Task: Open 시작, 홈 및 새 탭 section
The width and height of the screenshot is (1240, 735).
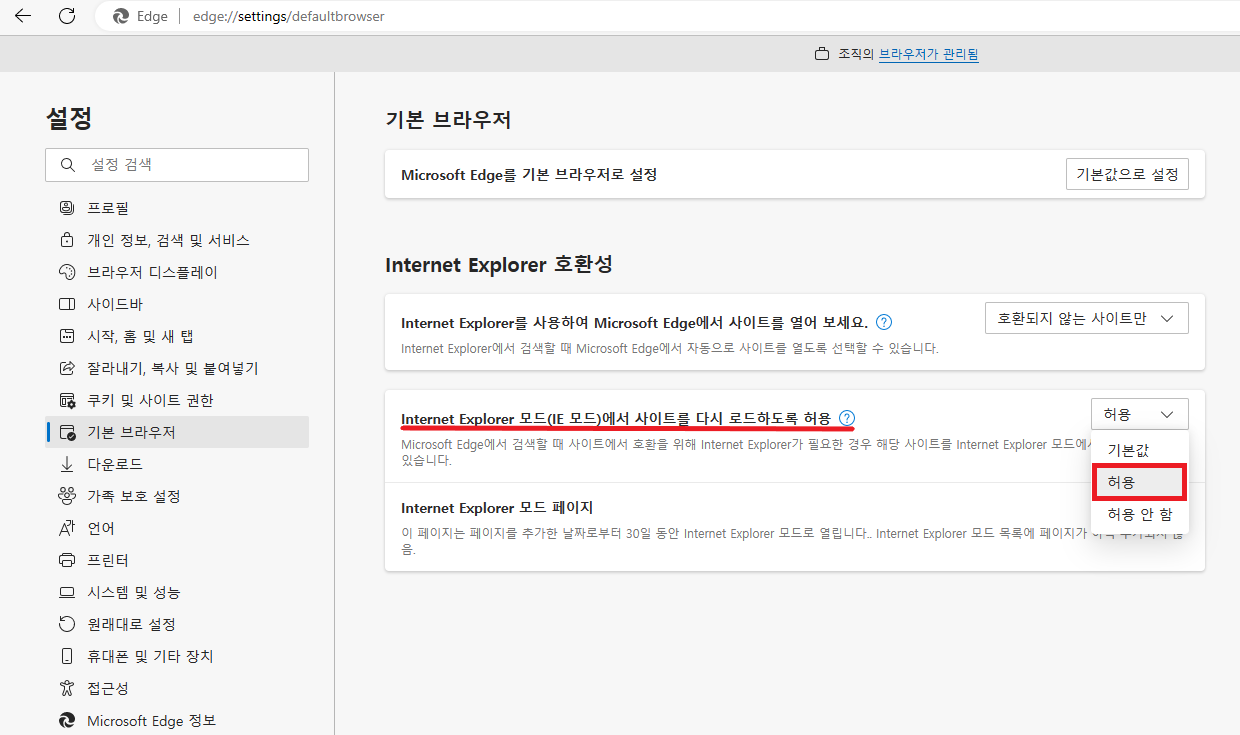Action: tap(177, 336)
